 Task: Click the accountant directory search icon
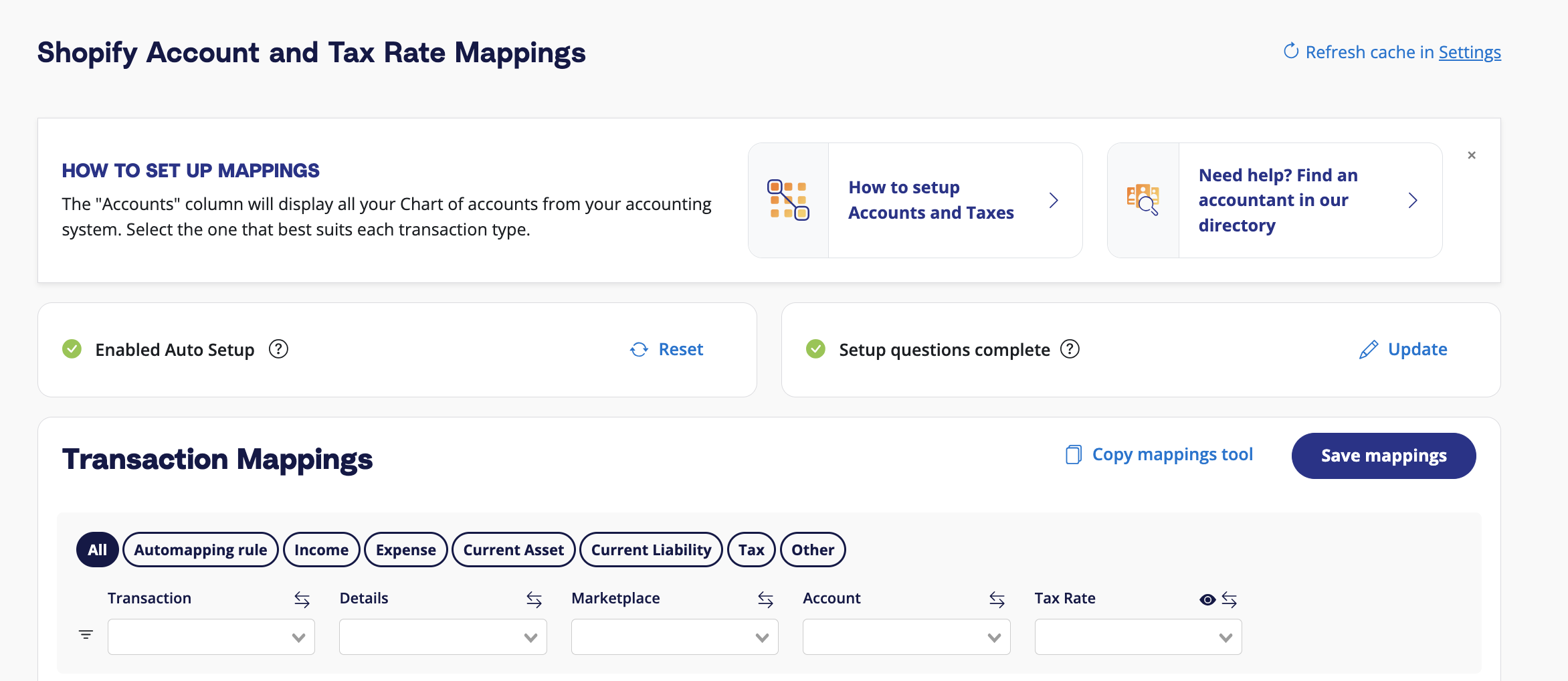tap(1143, 200)
